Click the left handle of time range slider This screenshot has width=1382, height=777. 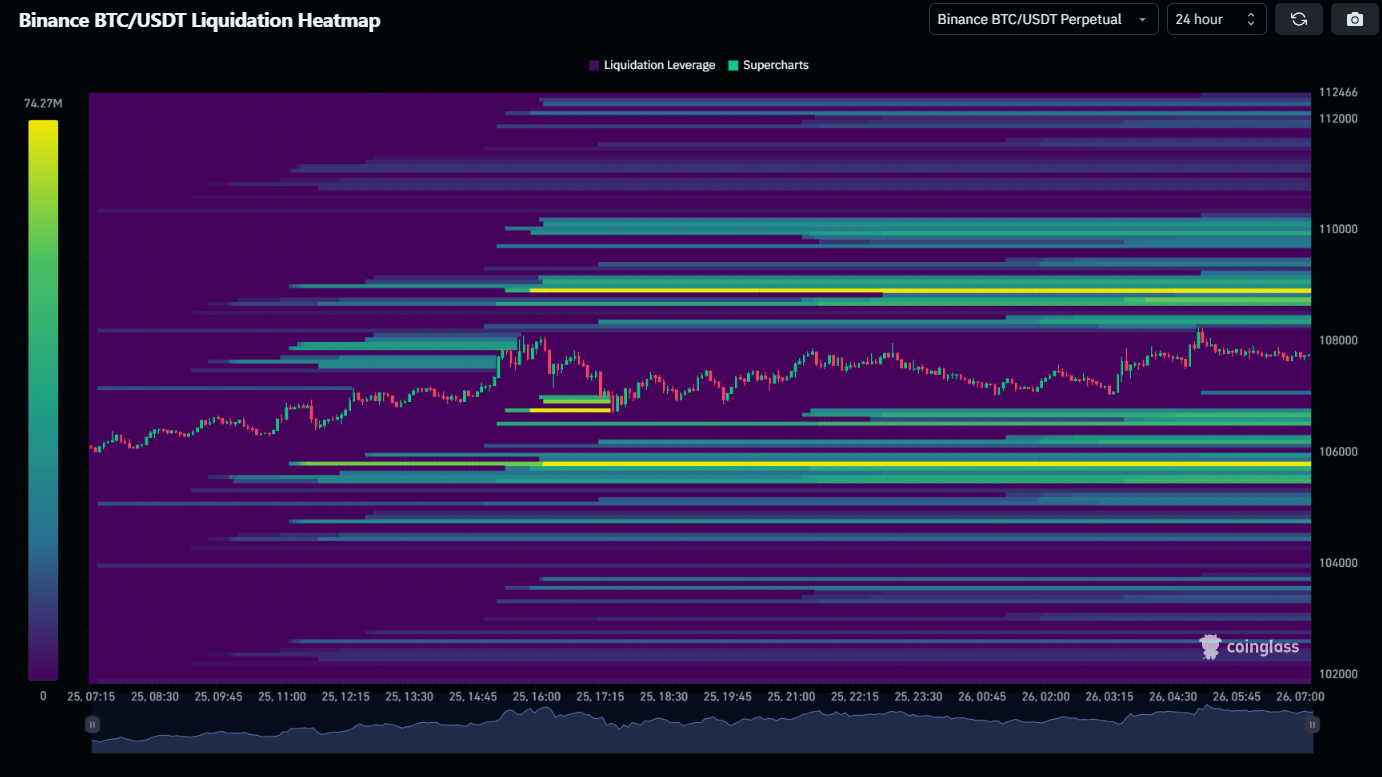92,724
